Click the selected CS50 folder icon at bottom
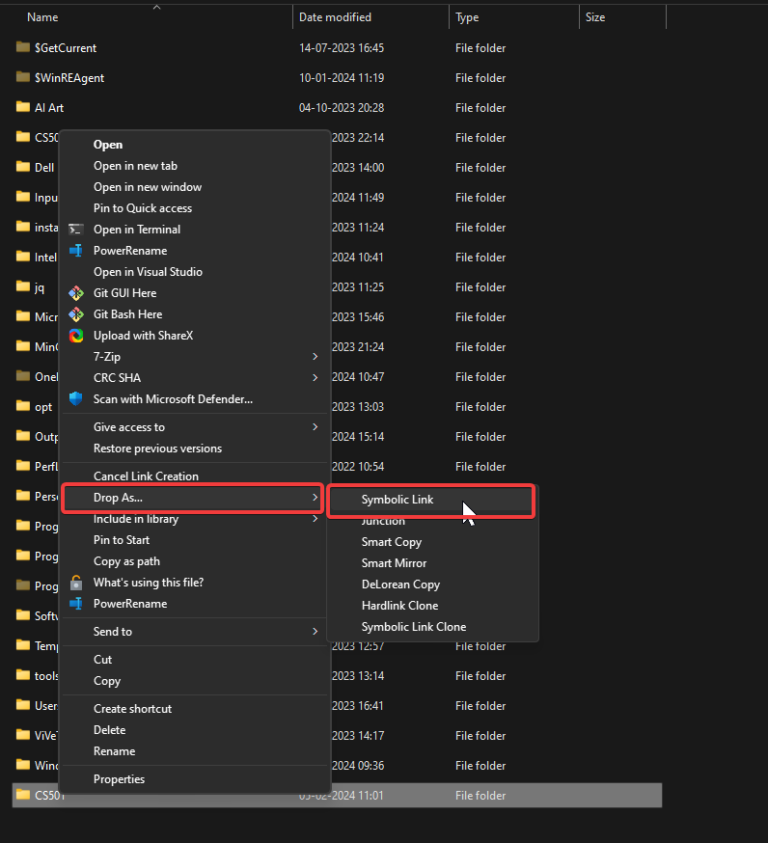This screenshot has height=843, width=768. coord(23,795)
